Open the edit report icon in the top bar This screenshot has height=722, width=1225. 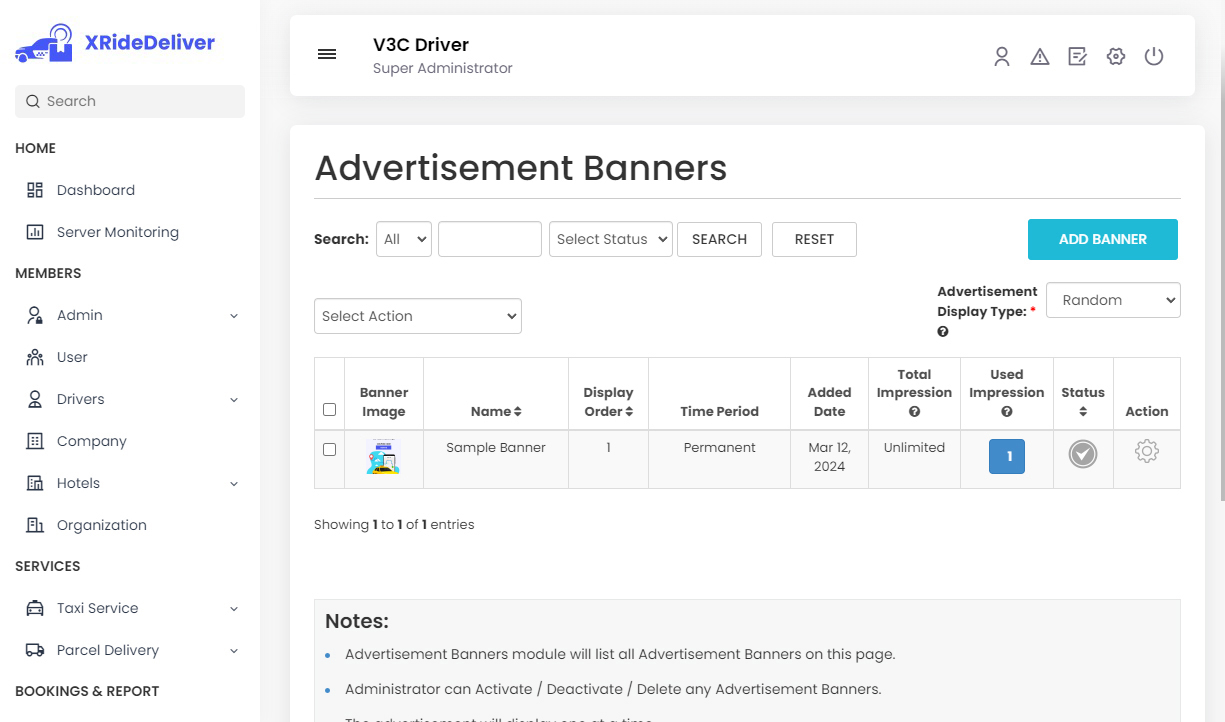tap(1077, 56)
